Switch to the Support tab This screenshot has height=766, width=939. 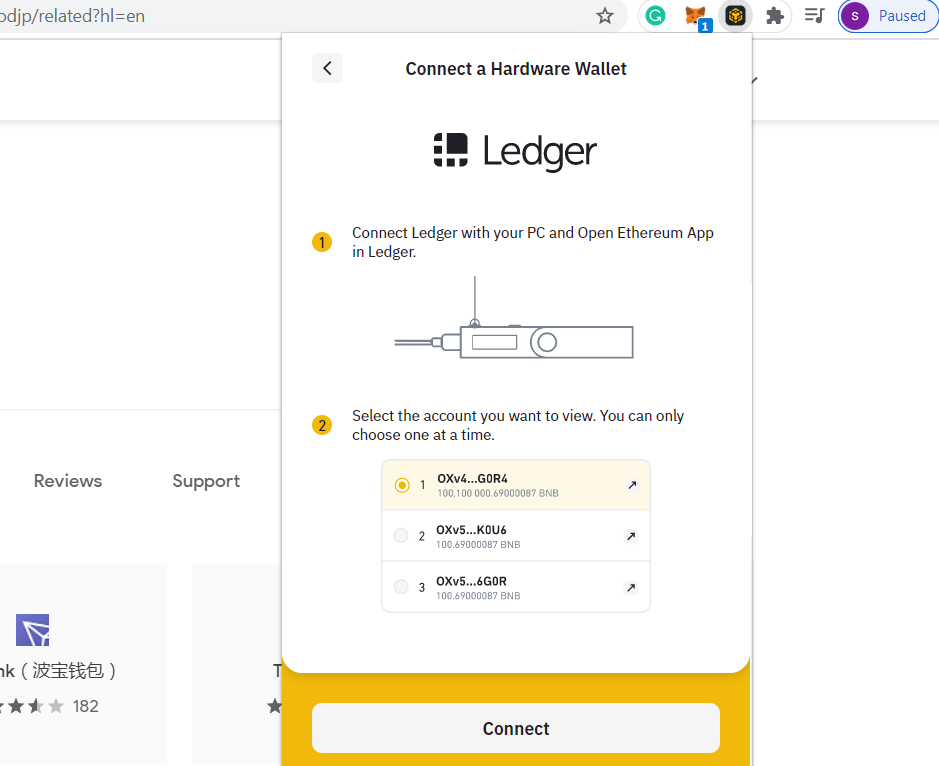206,481
